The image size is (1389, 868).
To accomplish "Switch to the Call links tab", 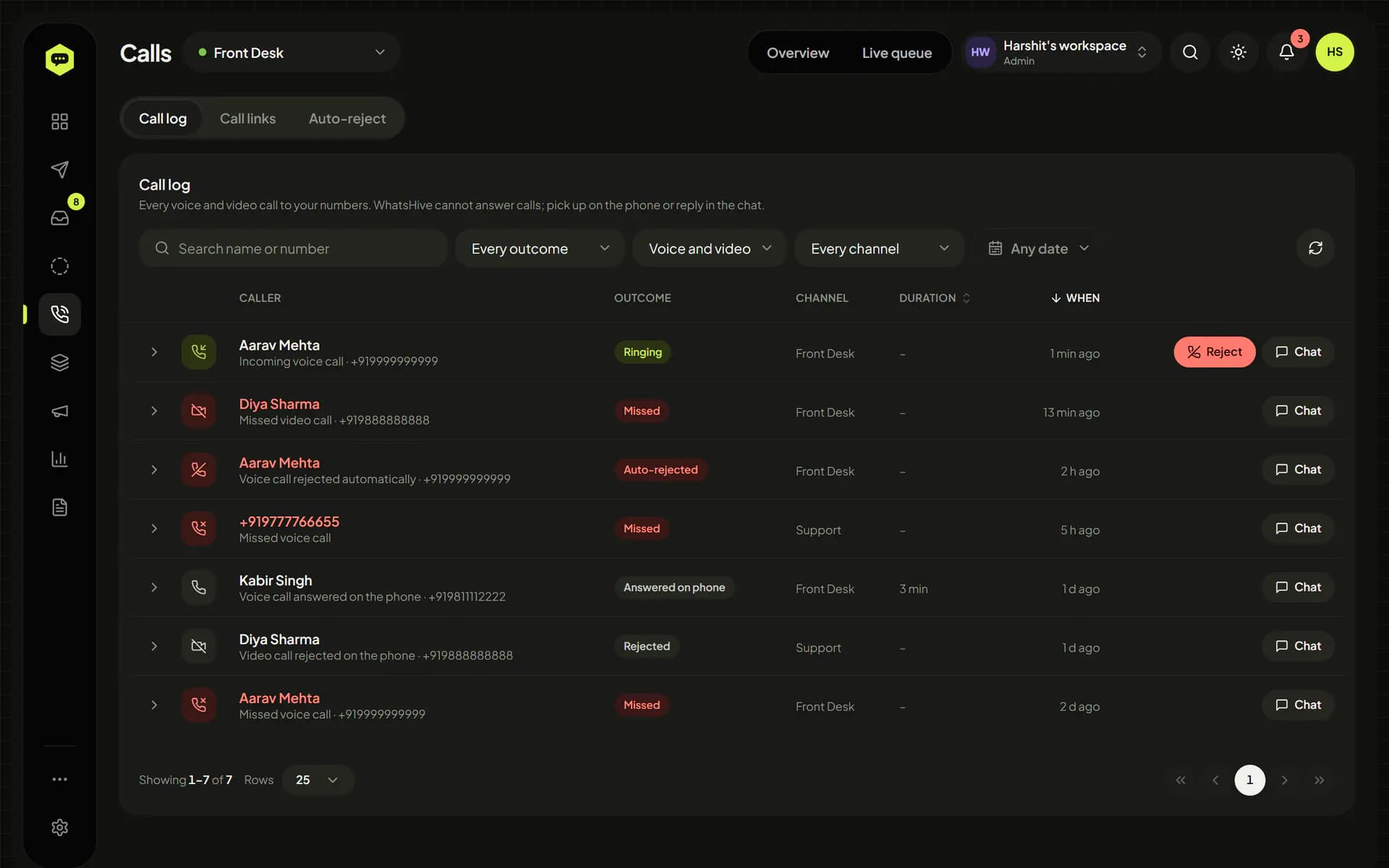I will pos(247,118).
